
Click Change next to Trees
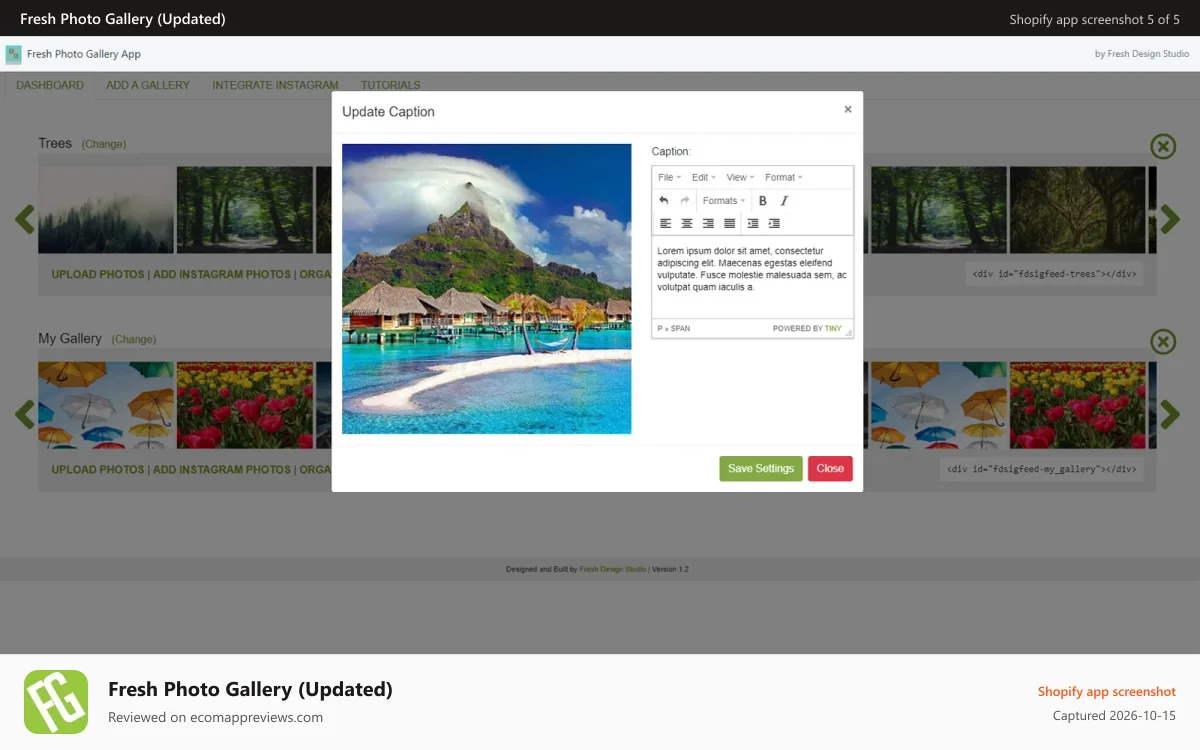point(104,144)
